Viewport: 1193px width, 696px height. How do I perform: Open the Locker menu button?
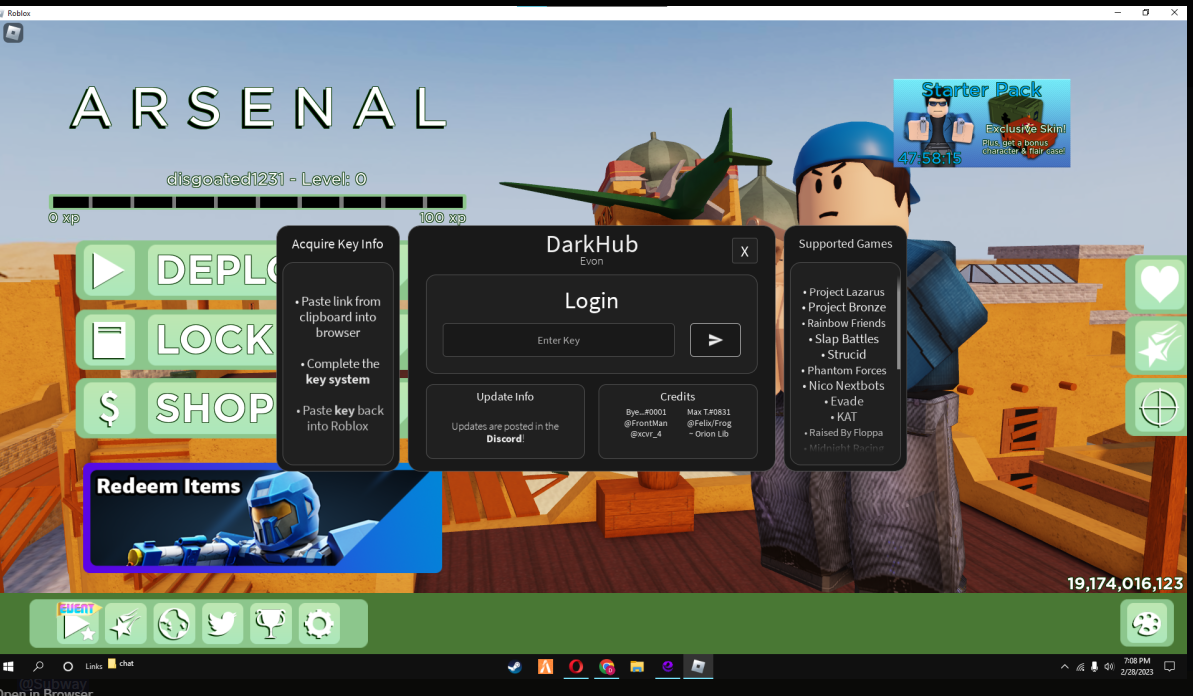tap(214, 340)
